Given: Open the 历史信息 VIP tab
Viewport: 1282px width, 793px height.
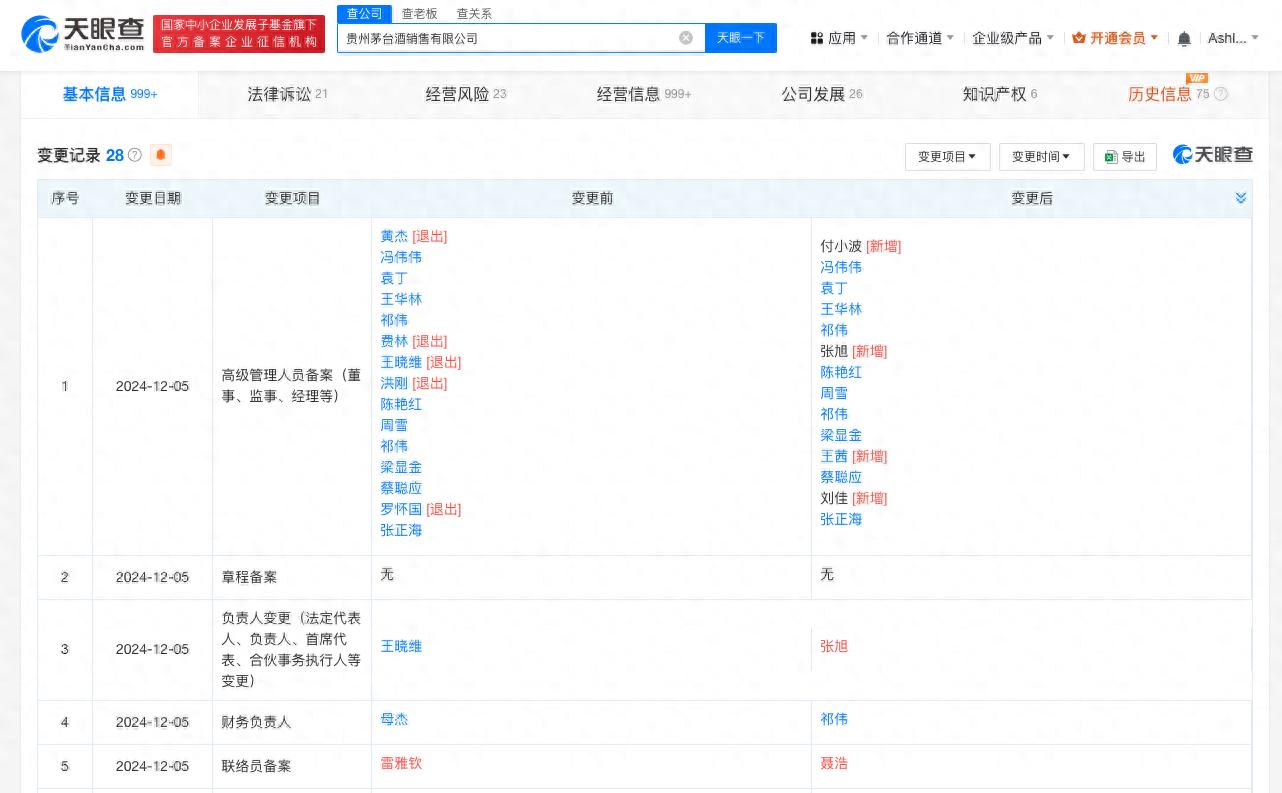Looking at the screenshot, I should pyautogui.click(x=1177, y=94).
